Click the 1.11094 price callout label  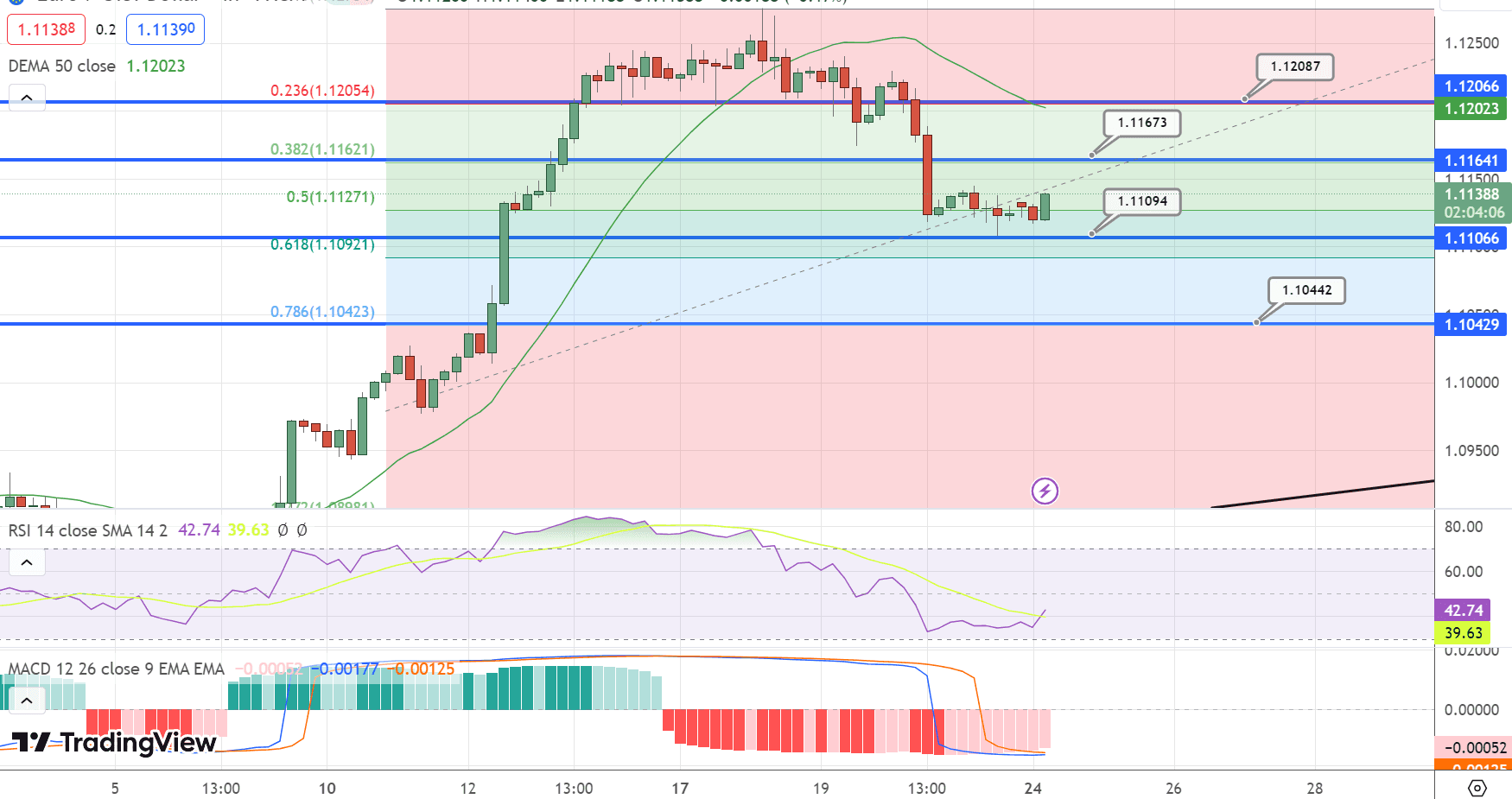pos(1142,201)
